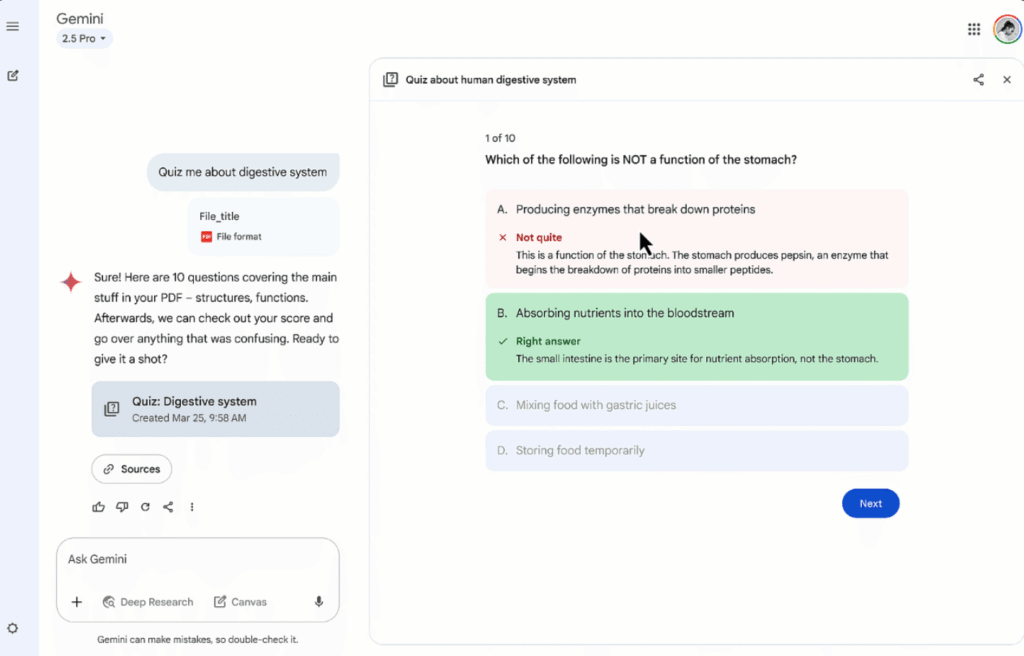
Task: Select answer A about producing enzymes
Action: (x=697, y=239)
